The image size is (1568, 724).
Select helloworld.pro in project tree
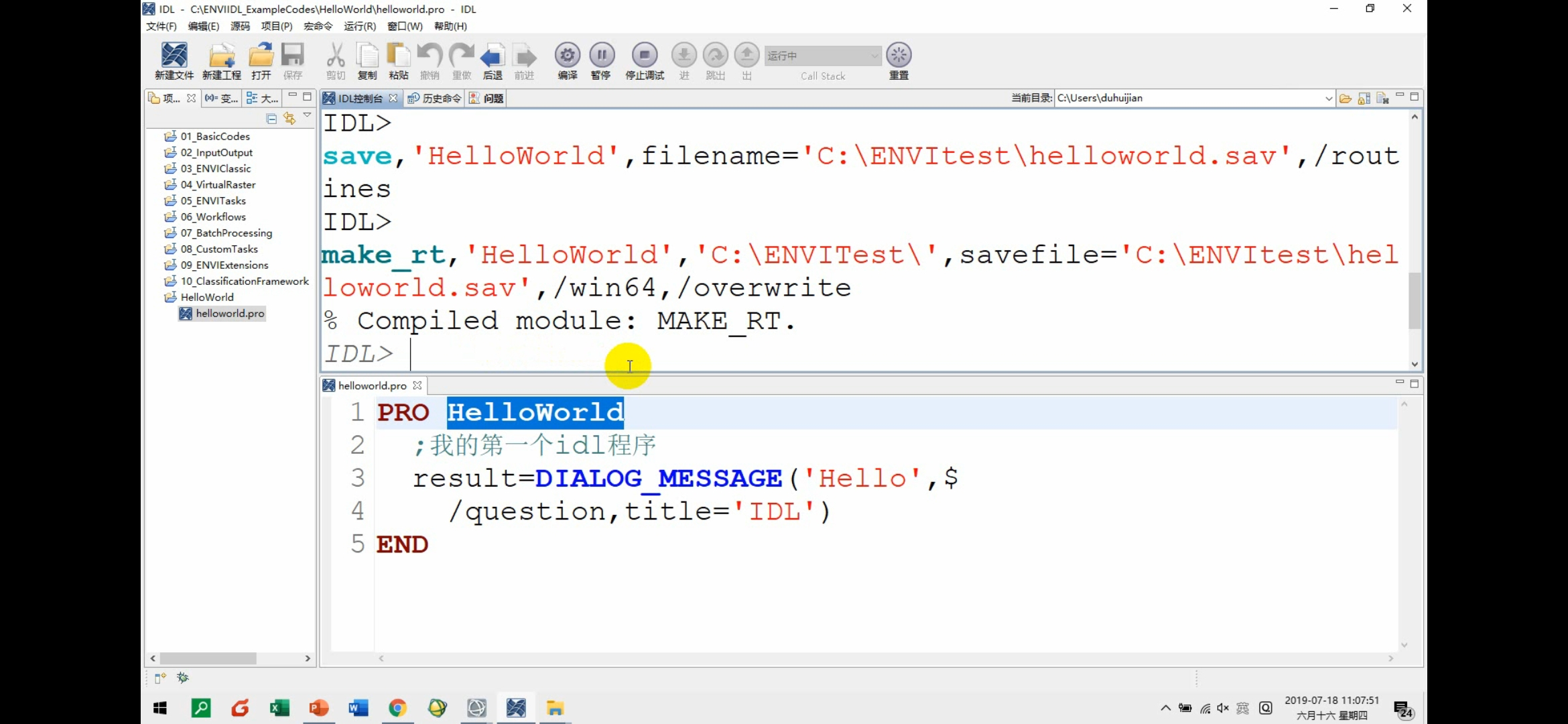tap(229, 313)
